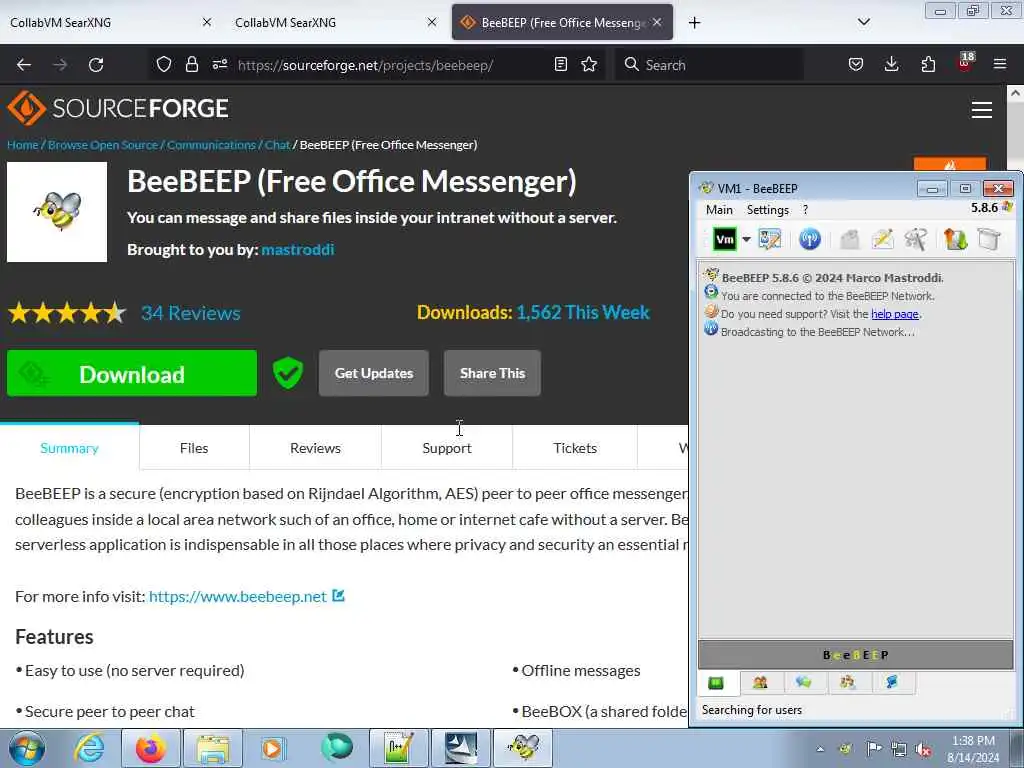Select the groups tab at BeeBEEP bottom
1024x768 pixels.
[848, 683]
